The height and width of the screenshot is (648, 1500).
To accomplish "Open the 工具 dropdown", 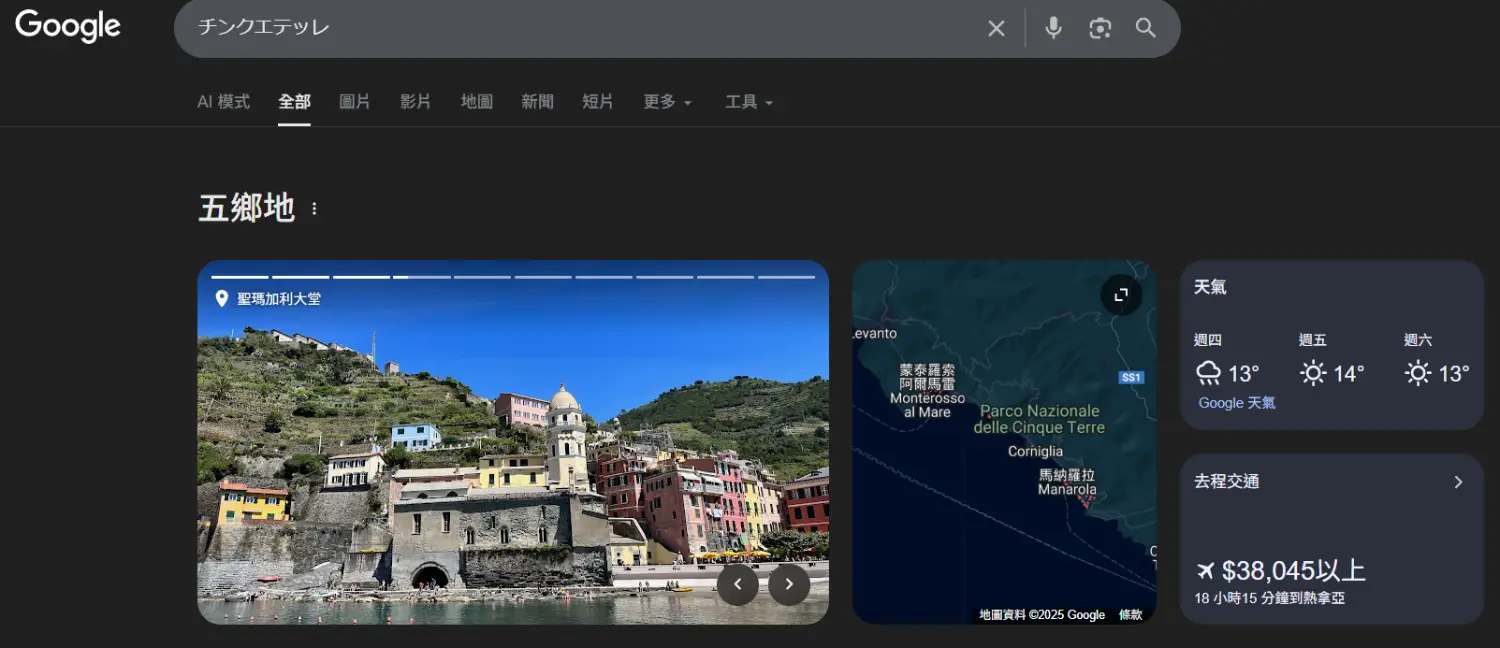I will [749, 102].
